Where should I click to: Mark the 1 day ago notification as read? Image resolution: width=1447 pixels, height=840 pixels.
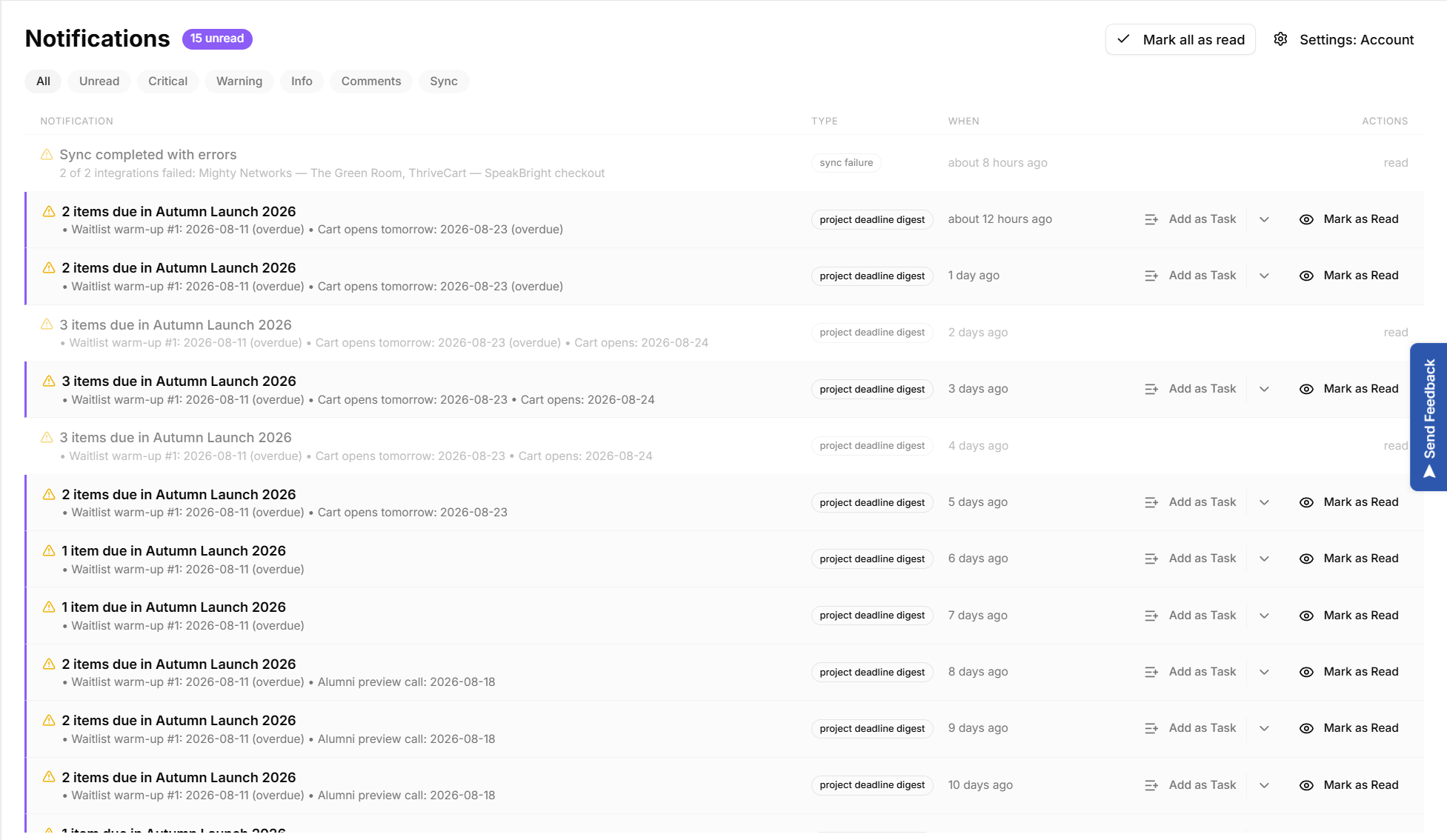click(1349, 276)
